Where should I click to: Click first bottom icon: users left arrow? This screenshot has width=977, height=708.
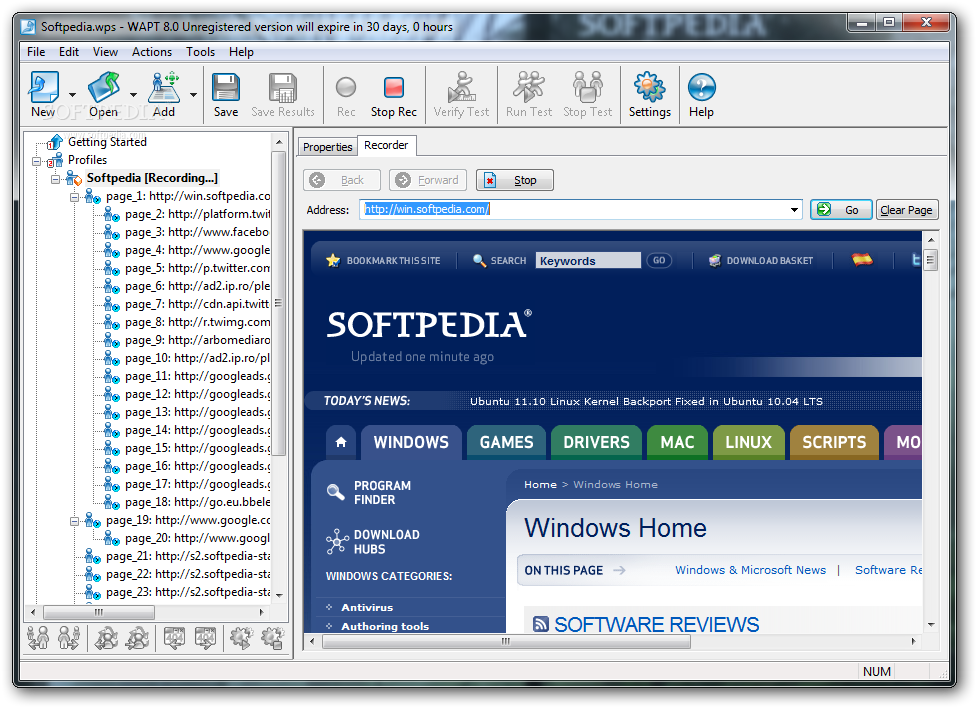click(38, 638)
